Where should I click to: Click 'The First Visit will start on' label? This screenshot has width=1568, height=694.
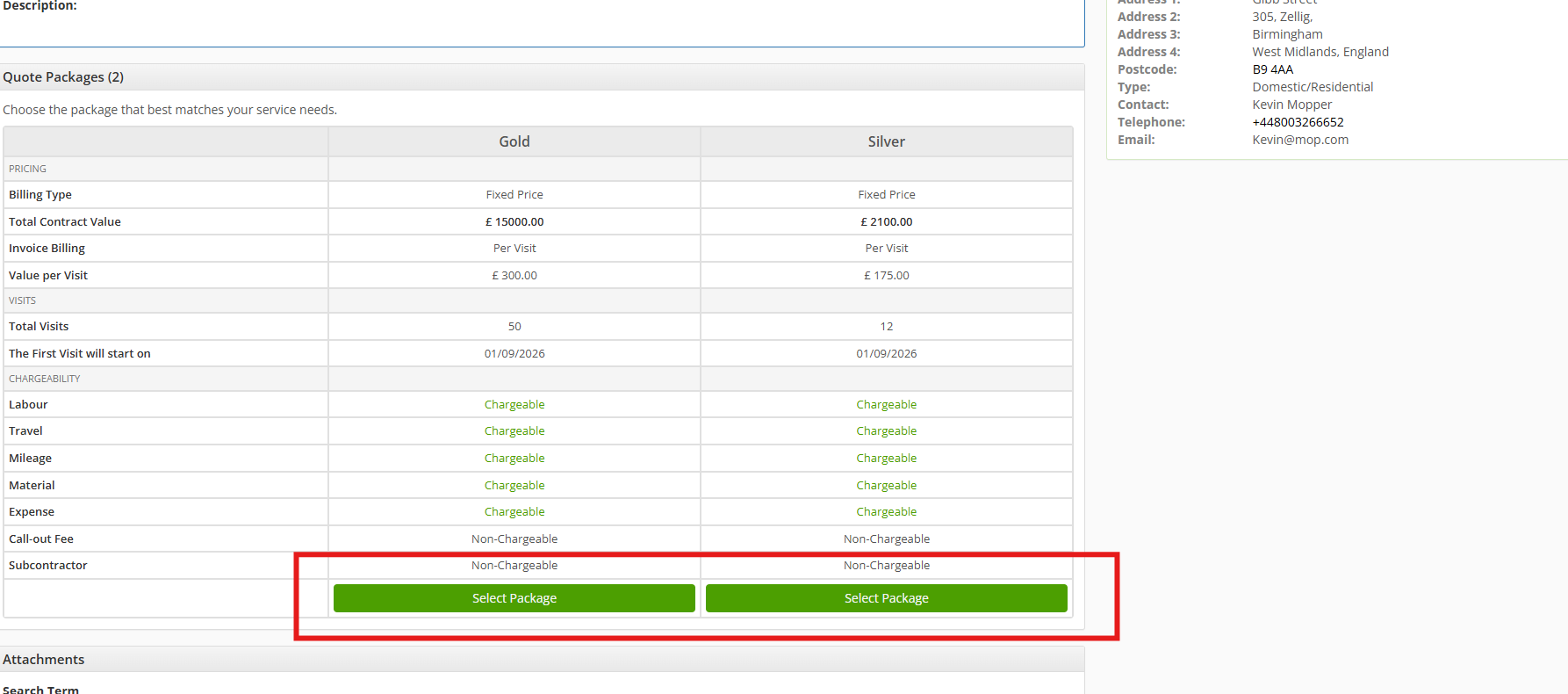[x=80, y=354]
